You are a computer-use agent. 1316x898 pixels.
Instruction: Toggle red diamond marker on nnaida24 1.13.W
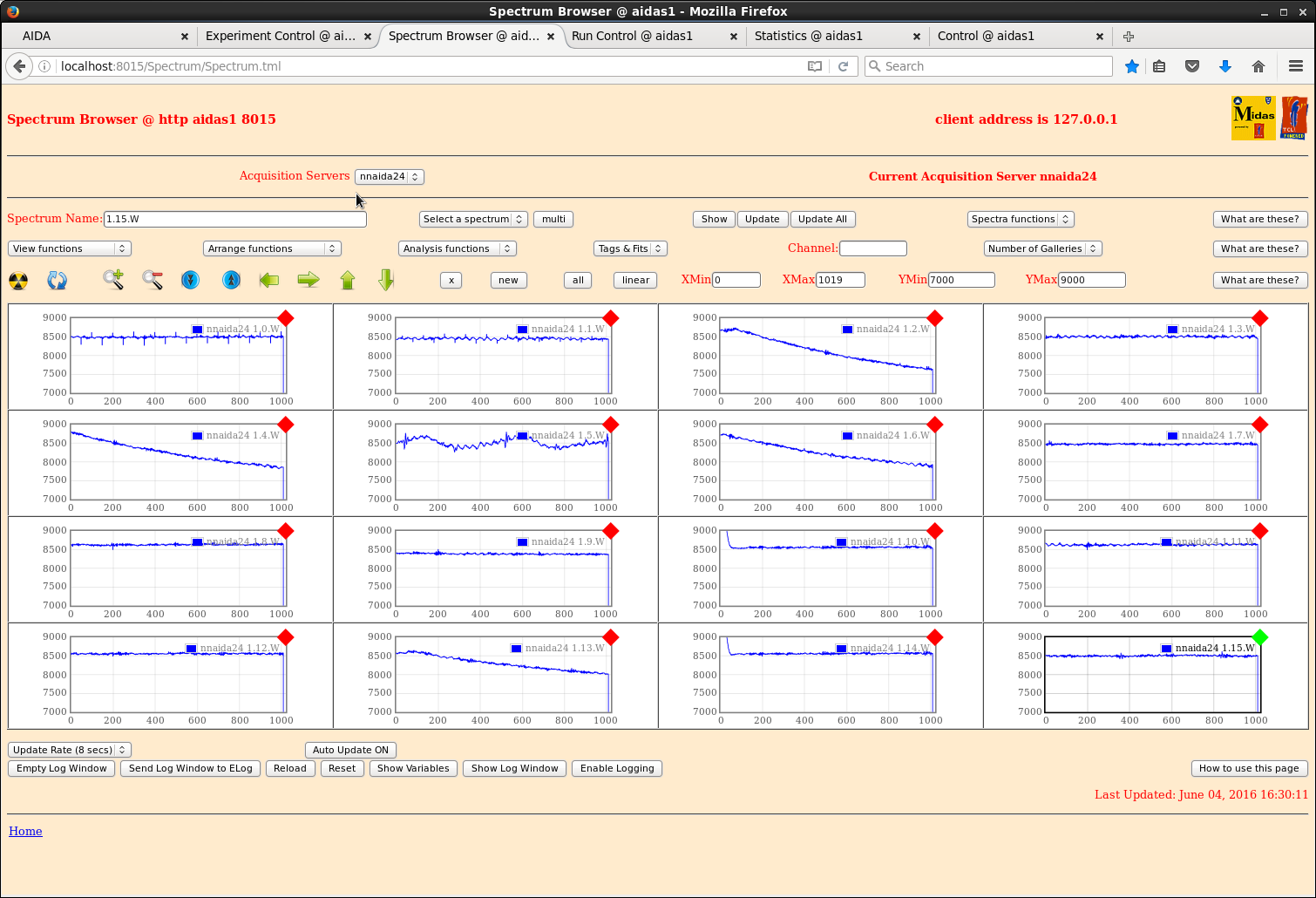pos(611,637)
